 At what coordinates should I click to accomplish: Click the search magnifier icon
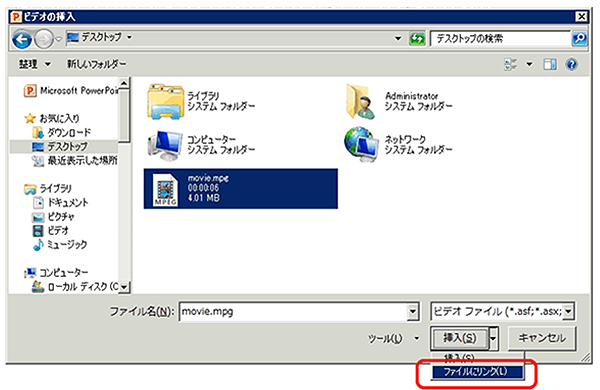coord(580,38)
